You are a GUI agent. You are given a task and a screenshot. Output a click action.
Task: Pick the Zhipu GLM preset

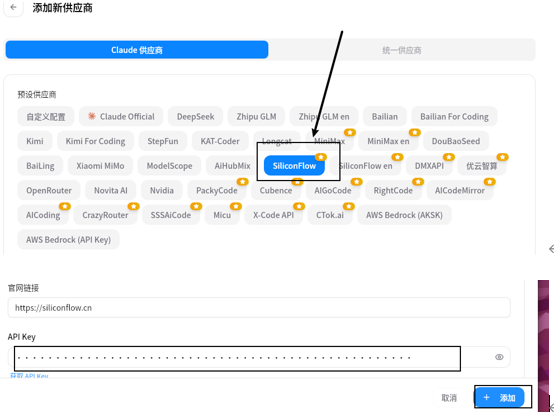click(x=257, y=117)
